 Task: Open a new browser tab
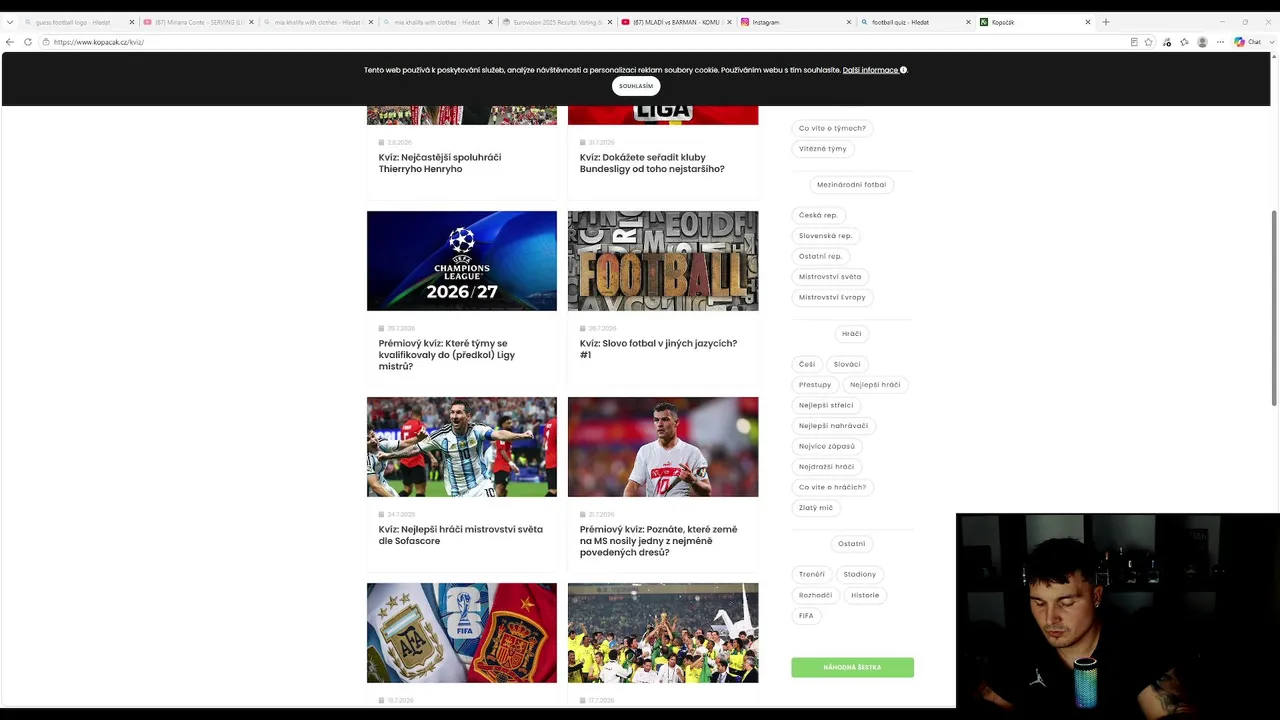[1105, 22]
